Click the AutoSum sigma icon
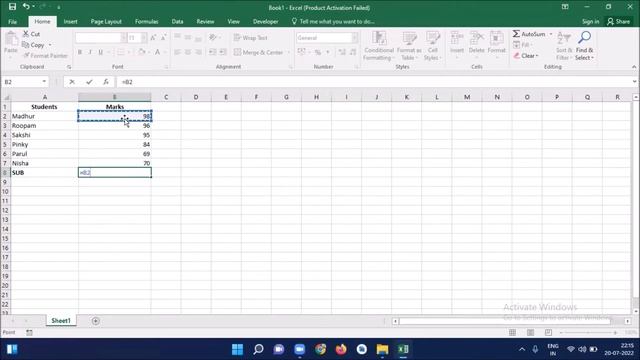 point(516,34)
